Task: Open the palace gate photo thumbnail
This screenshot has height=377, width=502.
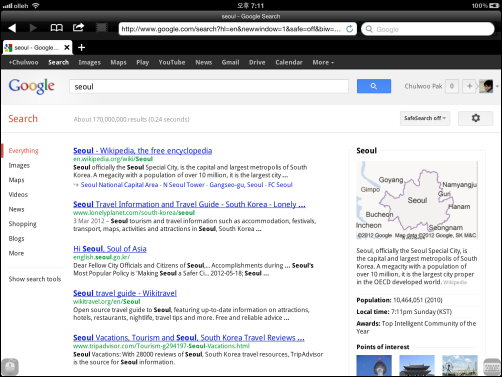Action: click(417, 365)
